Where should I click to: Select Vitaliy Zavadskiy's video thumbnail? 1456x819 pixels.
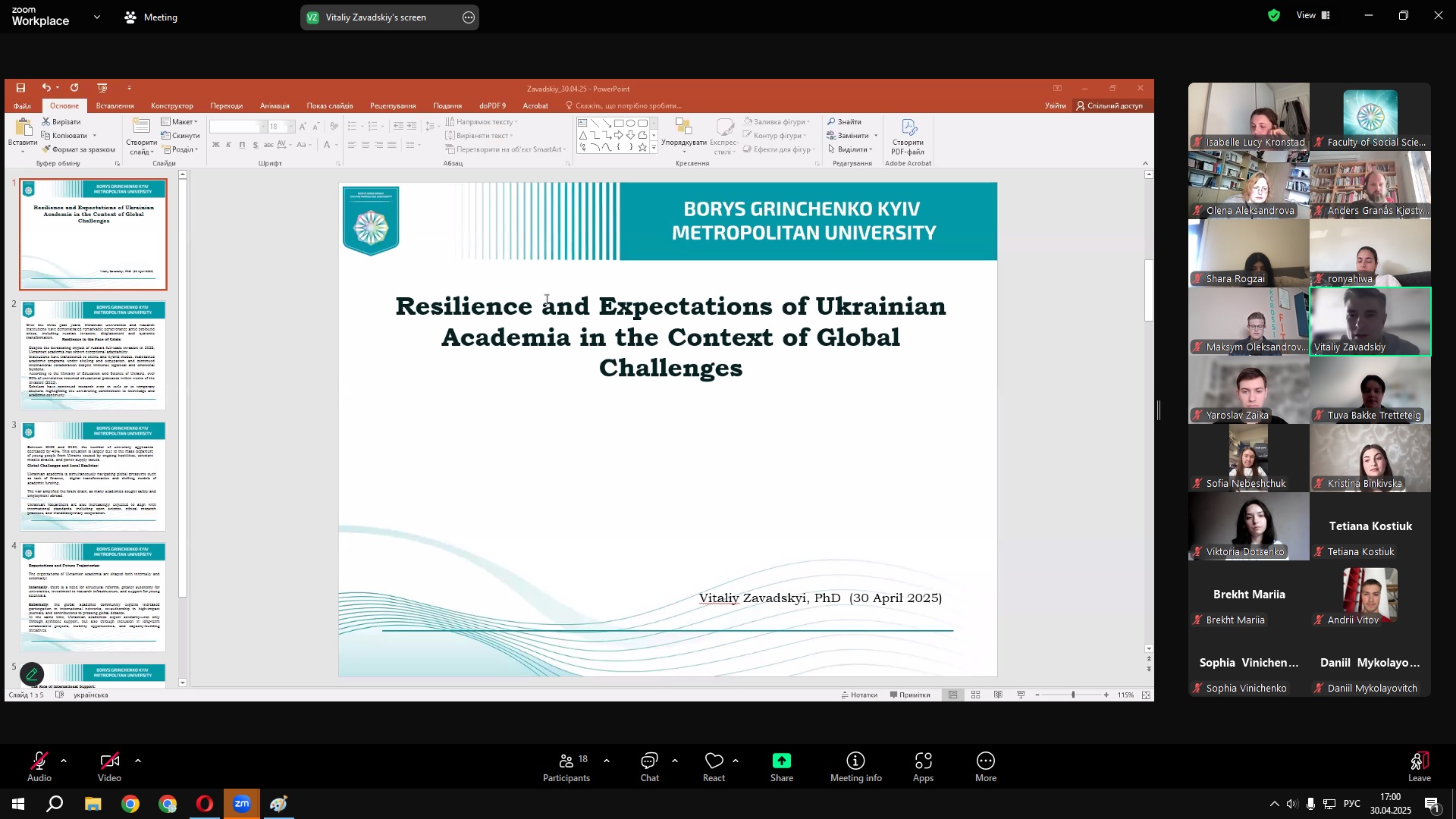click(1370, 321)
